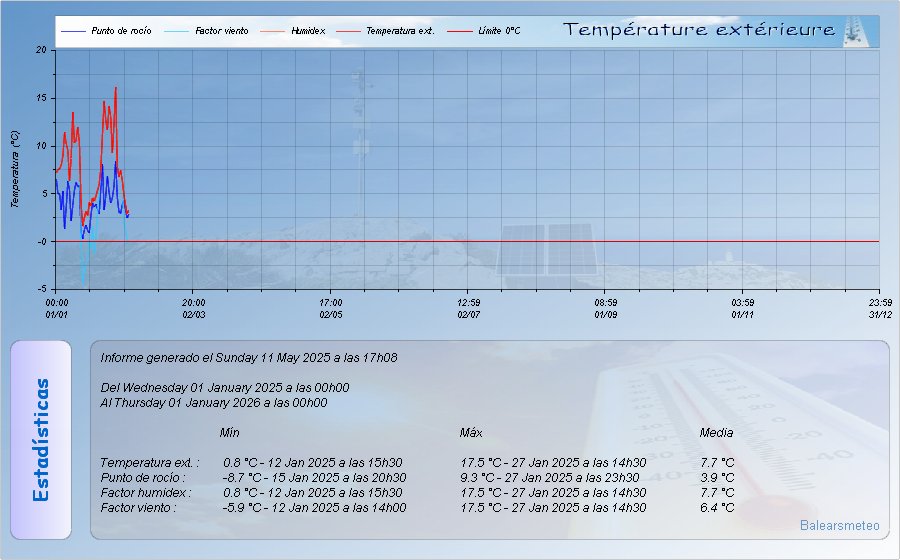900x560 pixels.
Task: Click the 23:59 31/12 X-axis label
Action: point(880,308)
